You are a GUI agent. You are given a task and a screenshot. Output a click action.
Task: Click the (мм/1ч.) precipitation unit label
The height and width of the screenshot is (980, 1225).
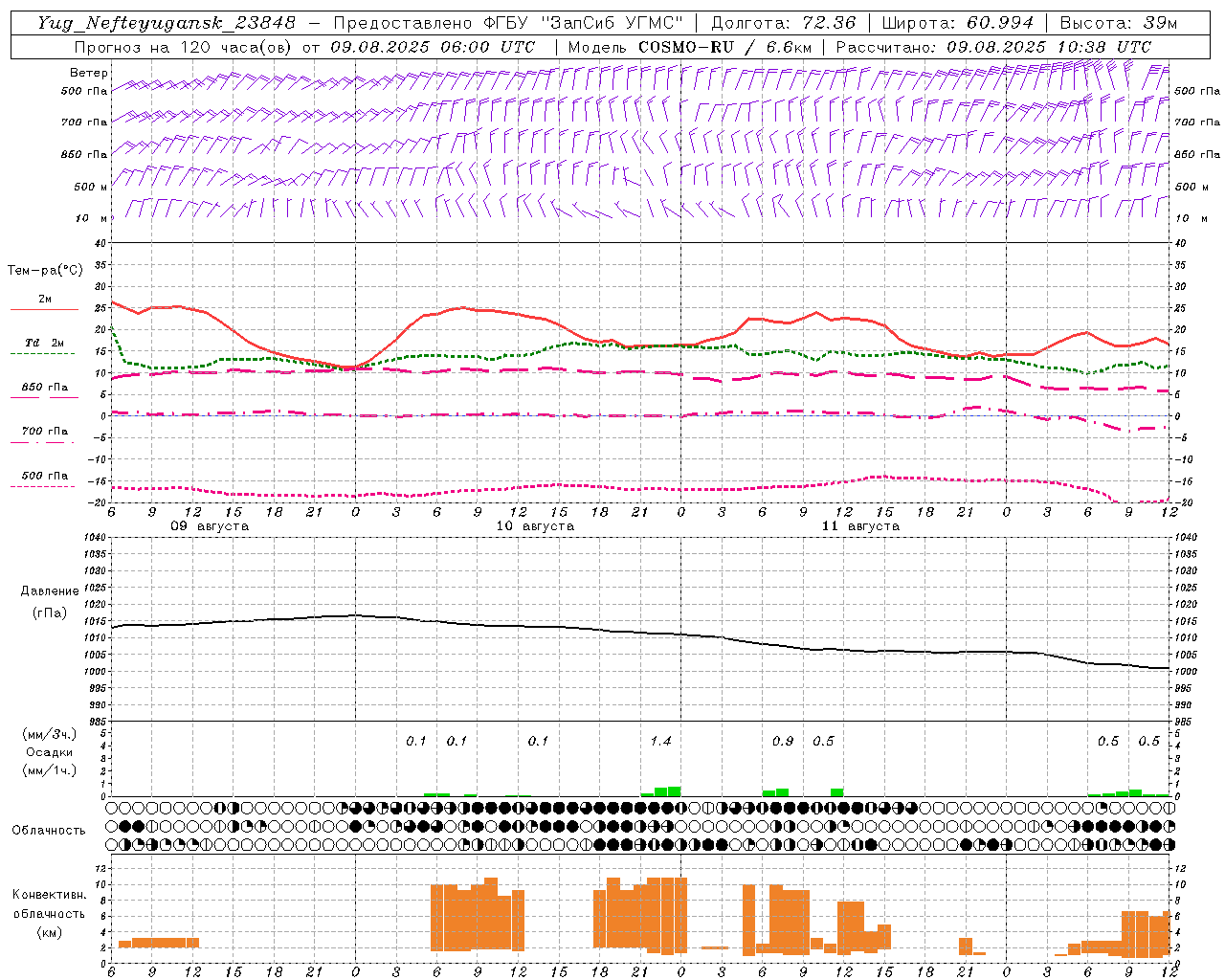coord(50,770)
